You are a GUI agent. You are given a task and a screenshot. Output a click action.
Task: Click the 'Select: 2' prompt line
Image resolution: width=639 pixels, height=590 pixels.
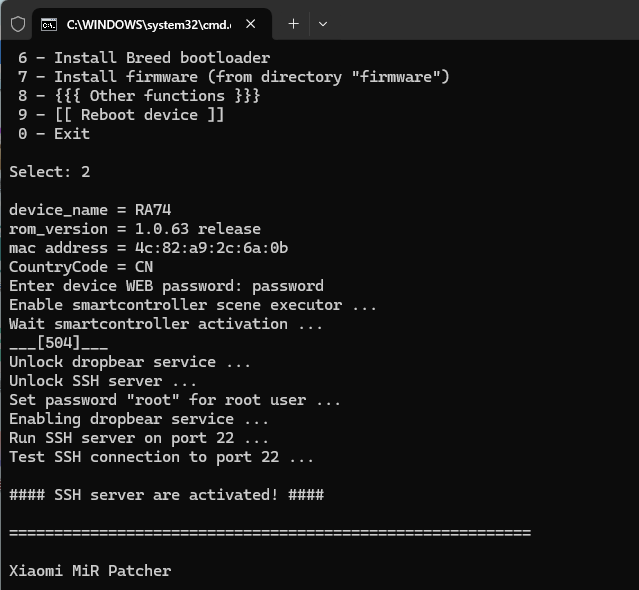(50, 172)
